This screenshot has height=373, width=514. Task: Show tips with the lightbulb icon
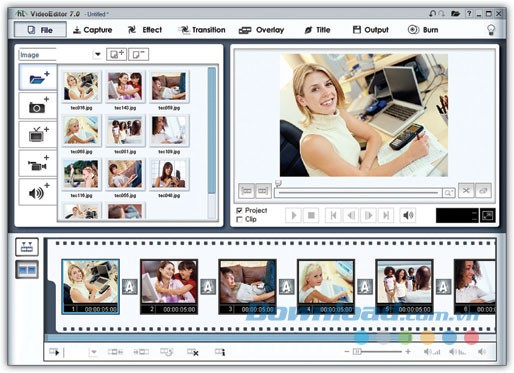tap(491, 30)
